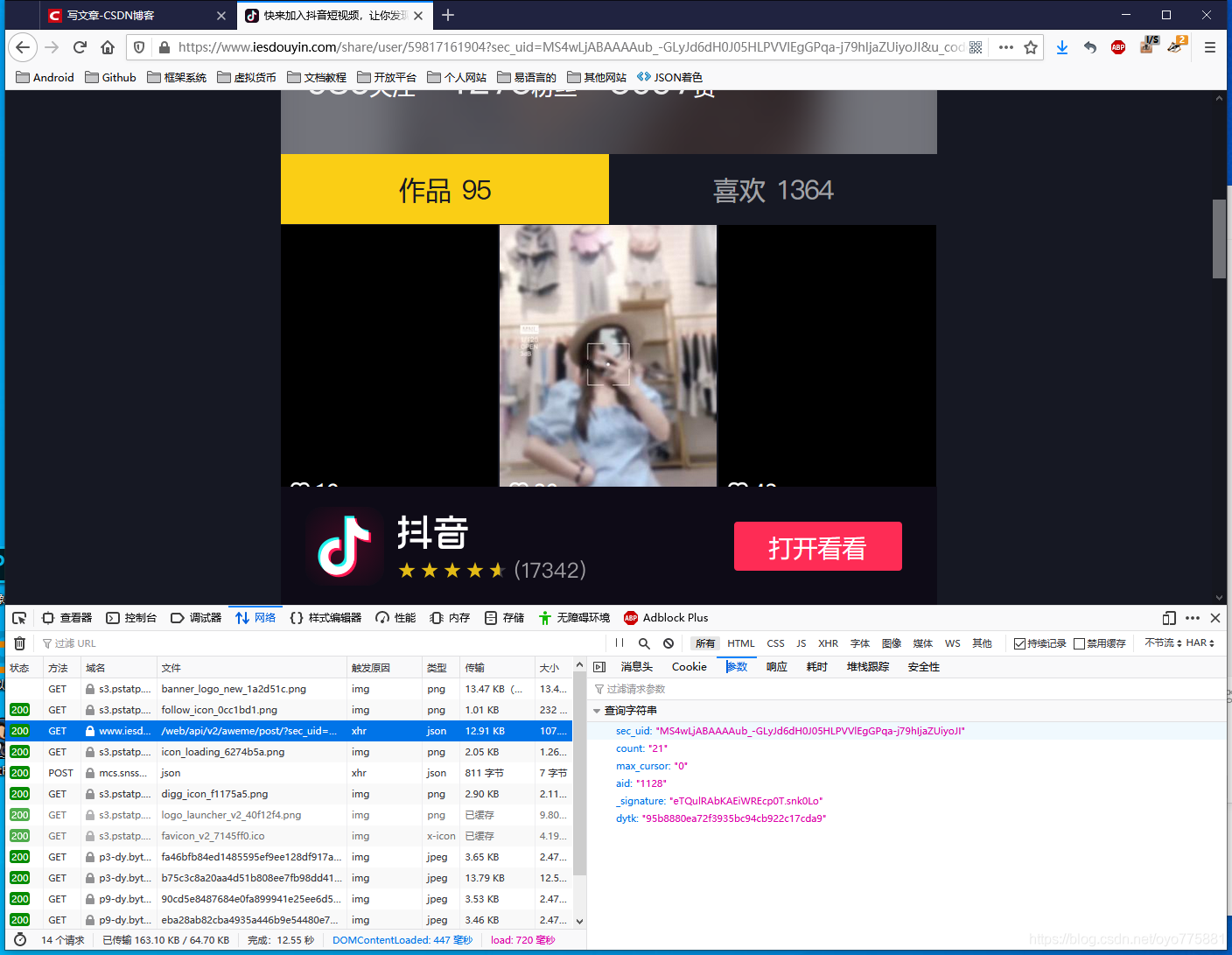Image resolution: width=1232 pixels, height=955 pixels.
Task: Bookmark this page with the star icon
Action: tap(1031, 47)
